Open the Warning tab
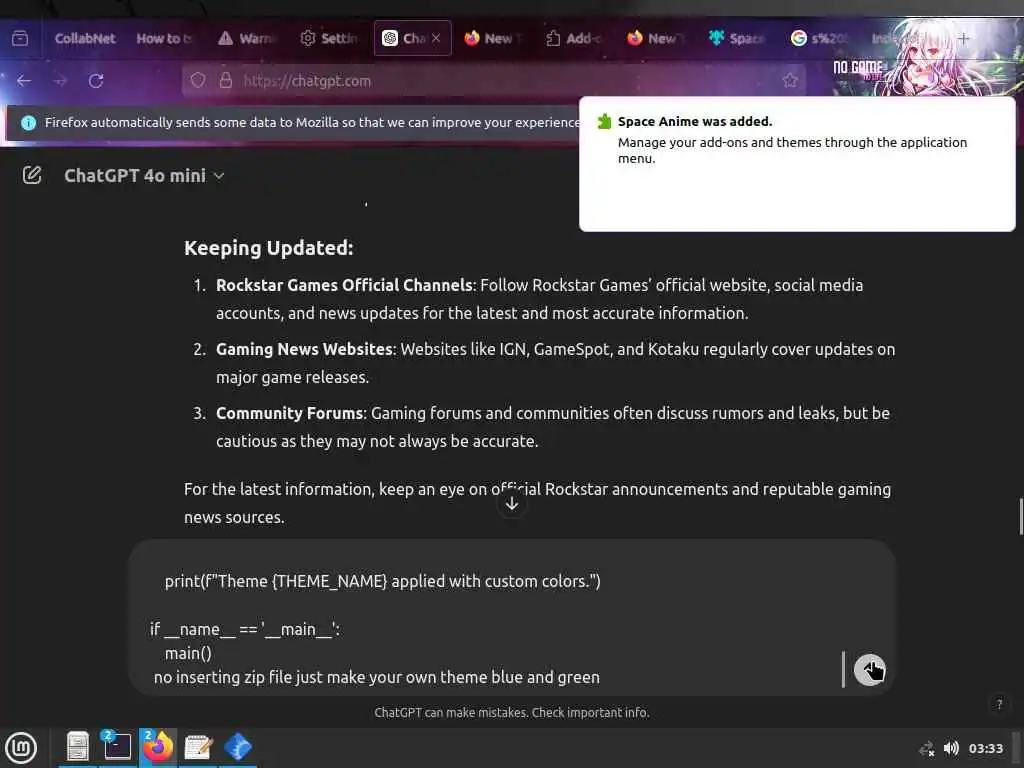The image size is (1024, 768). coord(246,39)
